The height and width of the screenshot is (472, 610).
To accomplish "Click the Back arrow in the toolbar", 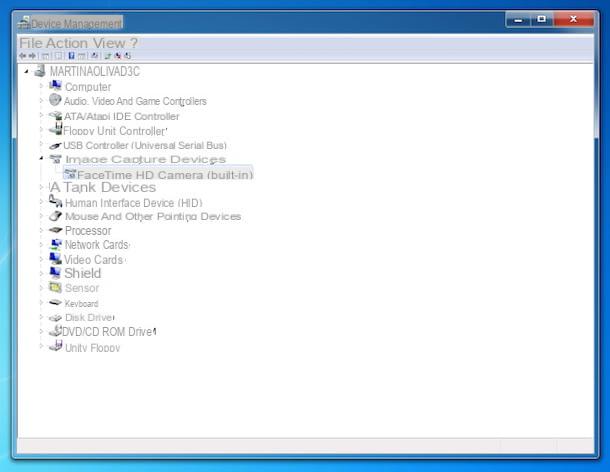I will (x=22, y=56).
